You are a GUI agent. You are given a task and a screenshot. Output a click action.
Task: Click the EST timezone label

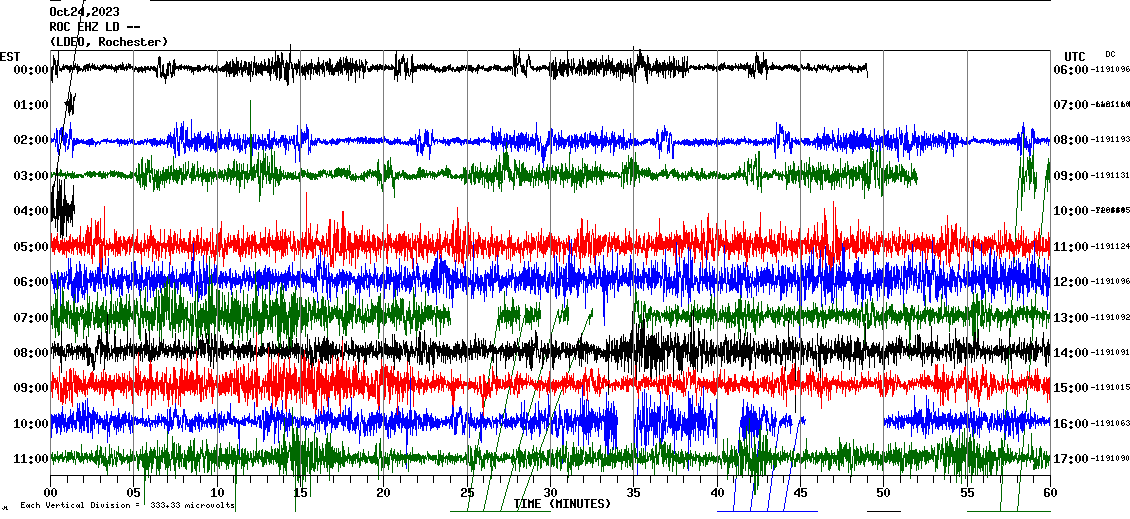(x=10, y=56)
